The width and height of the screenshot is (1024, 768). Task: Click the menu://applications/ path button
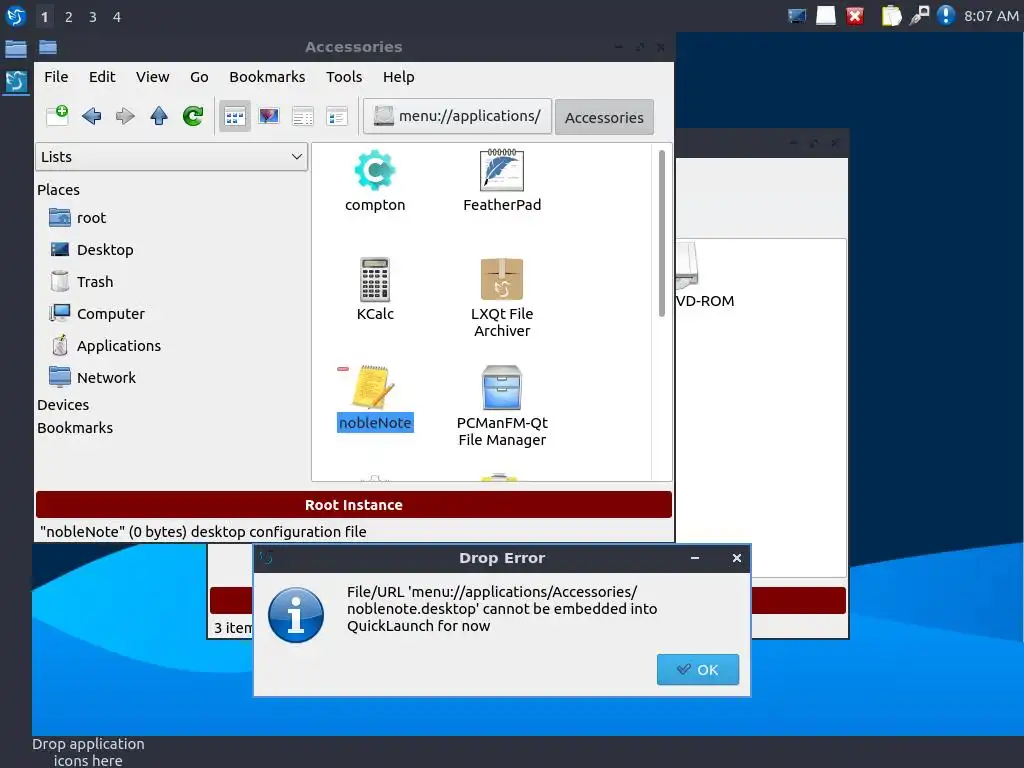point(457,116)
